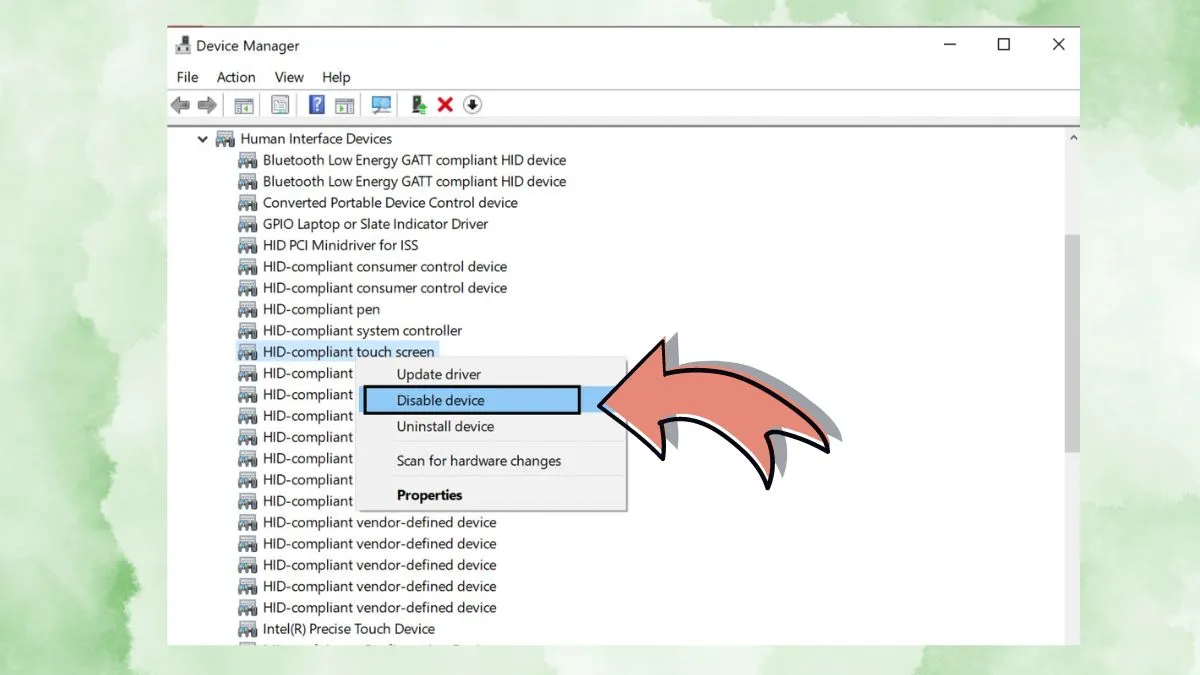Click the red X uninstall device icon
1200x675 pixels.
tap(446, 105)
